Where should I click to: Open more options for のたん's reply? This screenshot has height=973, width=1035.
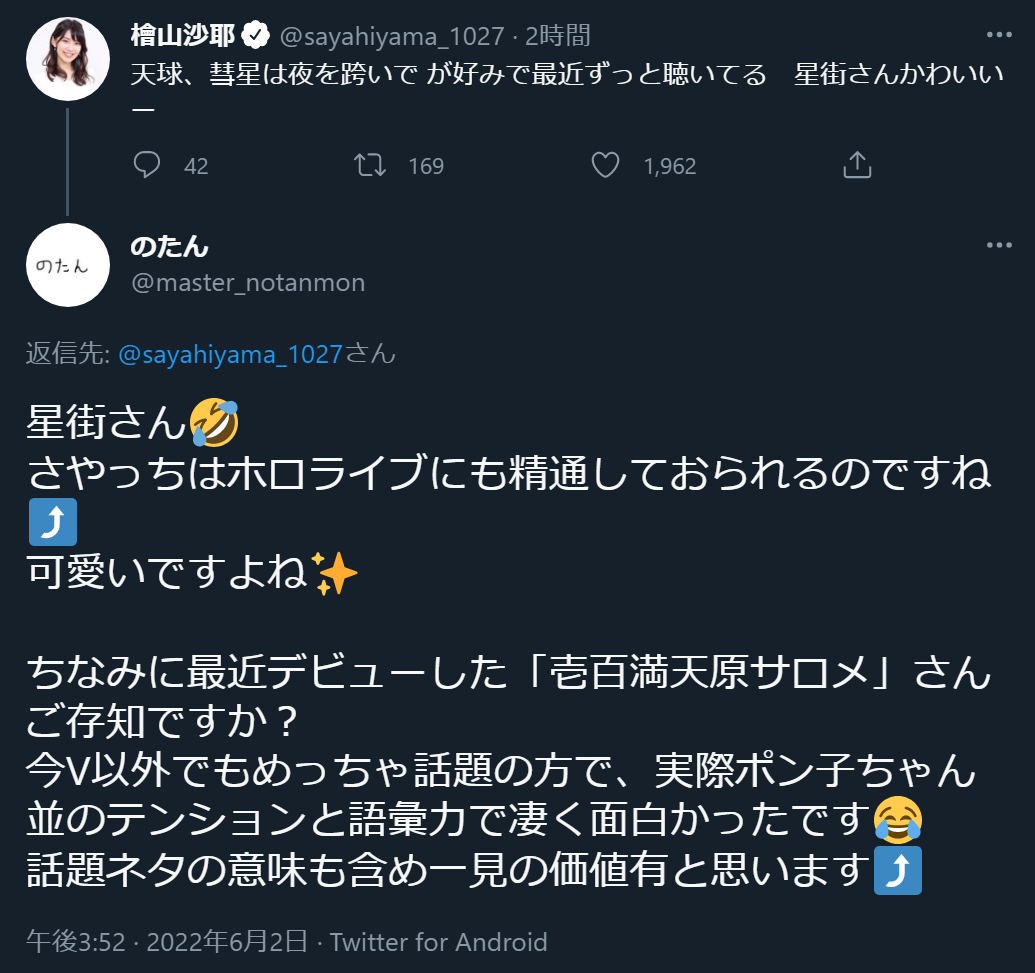(1000, 245)
